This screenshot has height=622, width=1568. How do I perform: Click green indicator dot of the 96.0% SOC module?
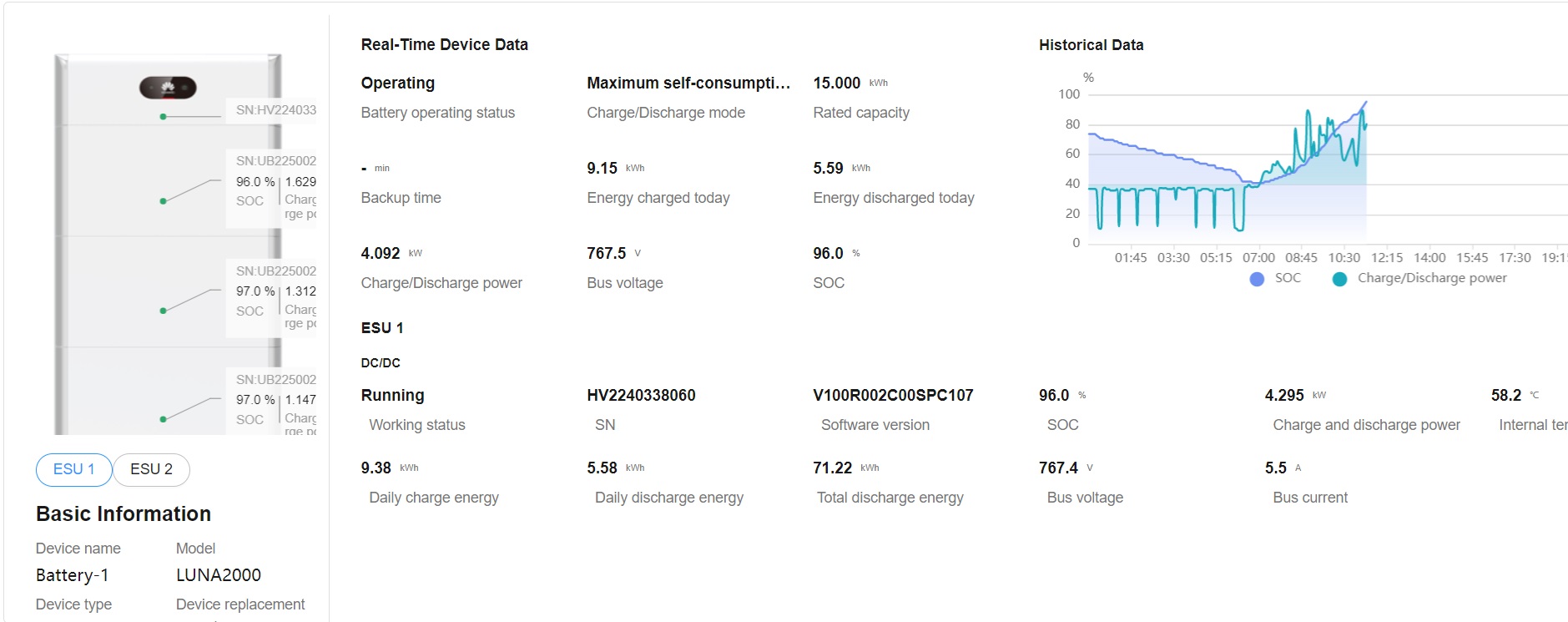tap(164, 201)
